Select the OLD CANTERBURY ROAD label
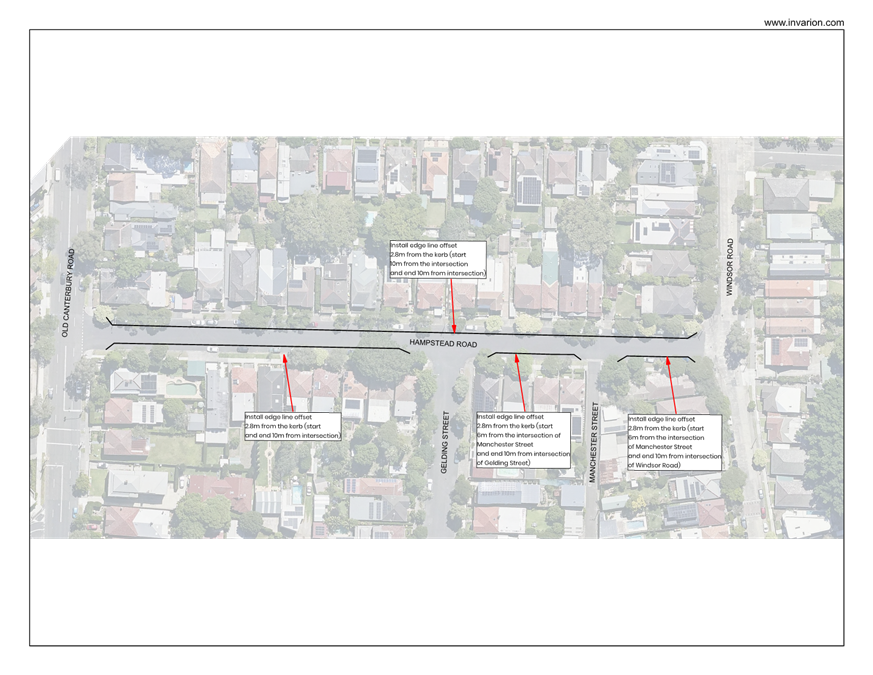Image resolution: width=873 pixels, height=675 pixels. tap(66, 292)
